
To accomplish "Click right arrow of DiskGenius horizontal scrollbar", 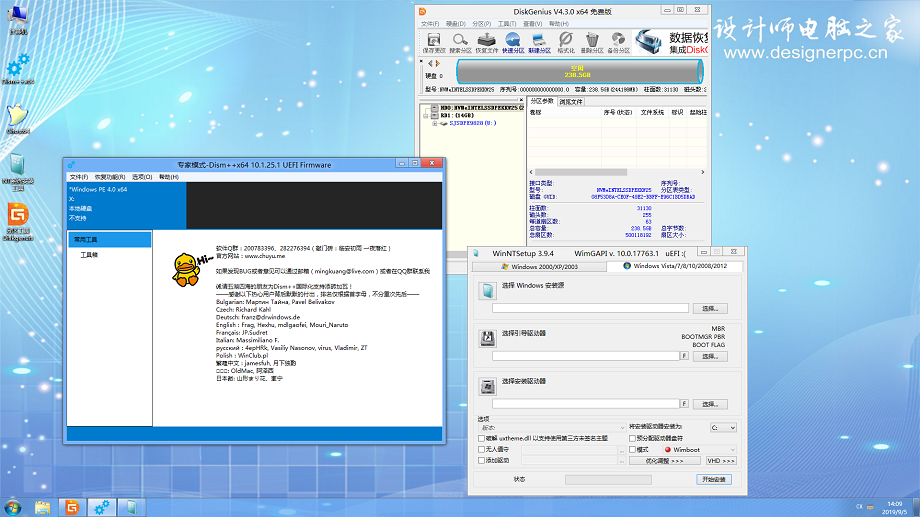I will (x=702, y=172).
